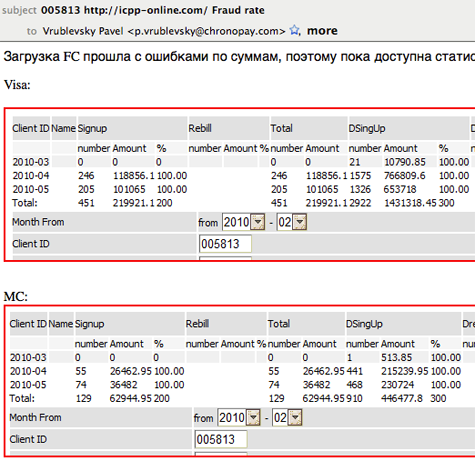Expand the Visa month dropdown showing 02
The height and width of the screenshot is (461, 475).
(300, 222)
